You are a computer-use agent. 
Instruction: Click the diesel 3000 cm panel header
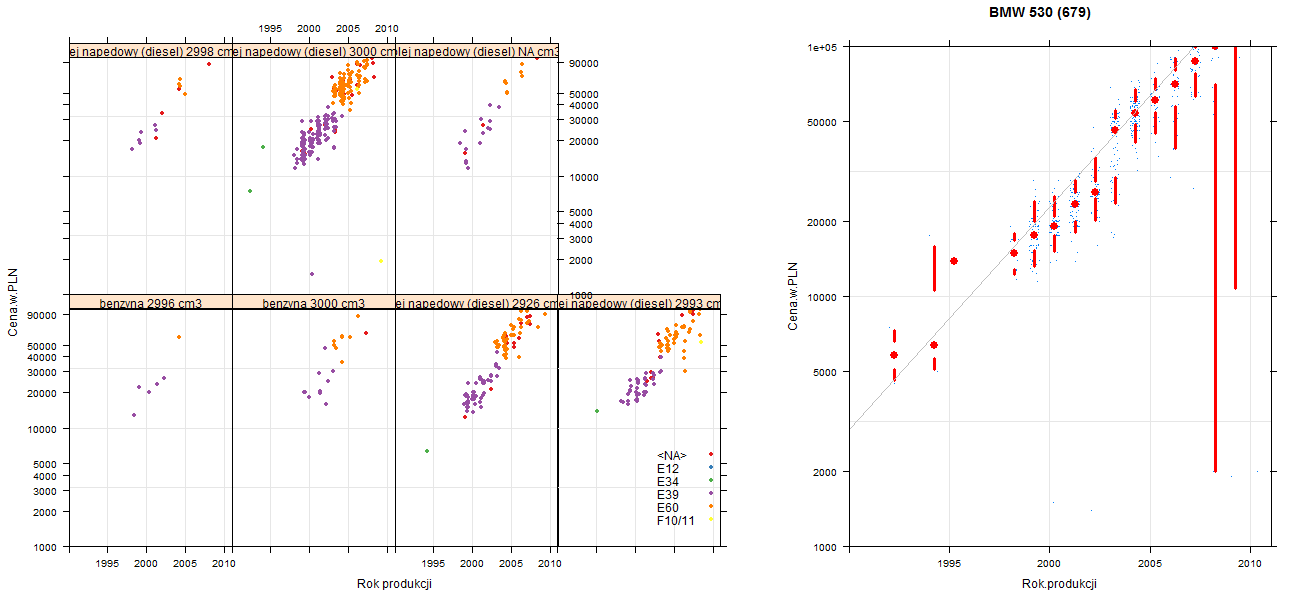314,51
